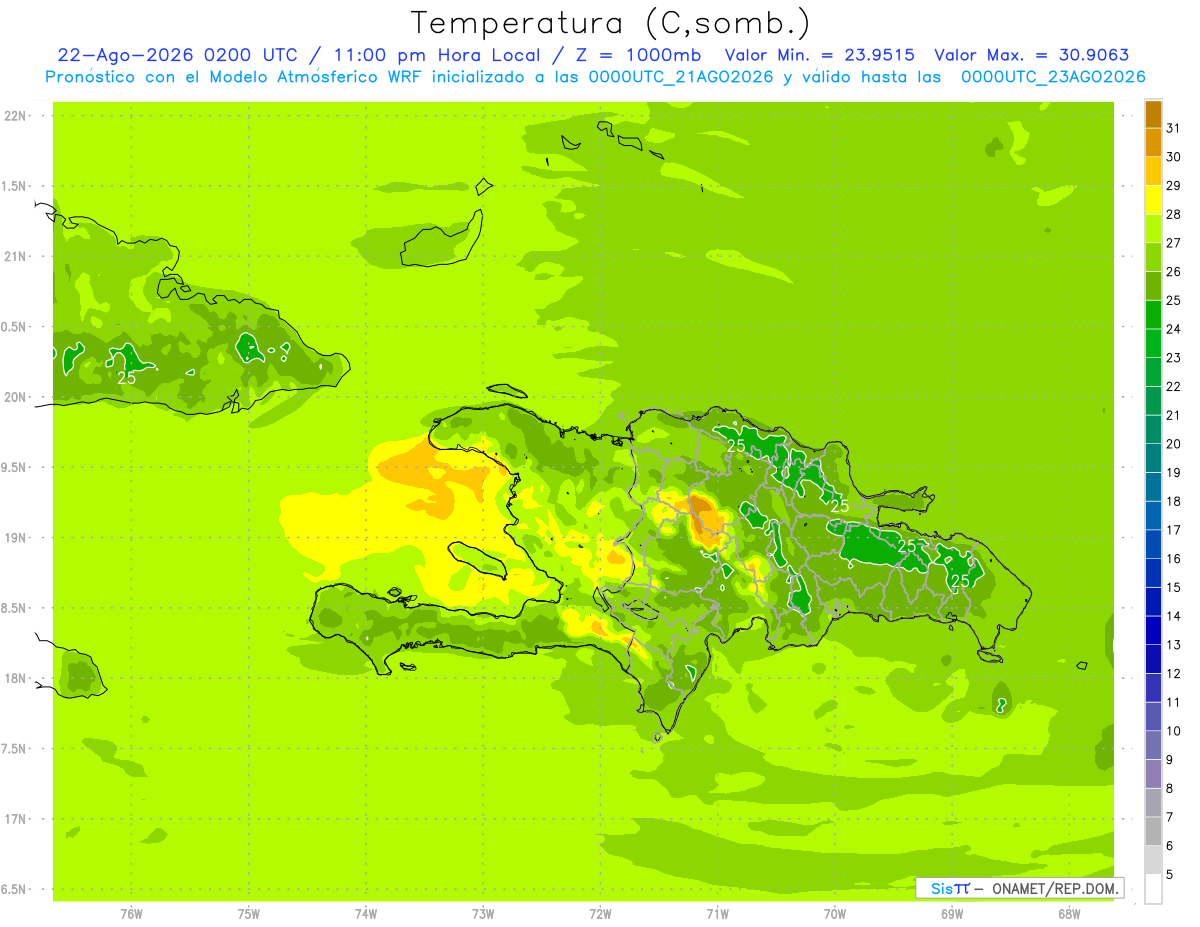Click the '70W' longitude axis label
The width and height of the screenshot is (1200, 927).
[835, 914]
